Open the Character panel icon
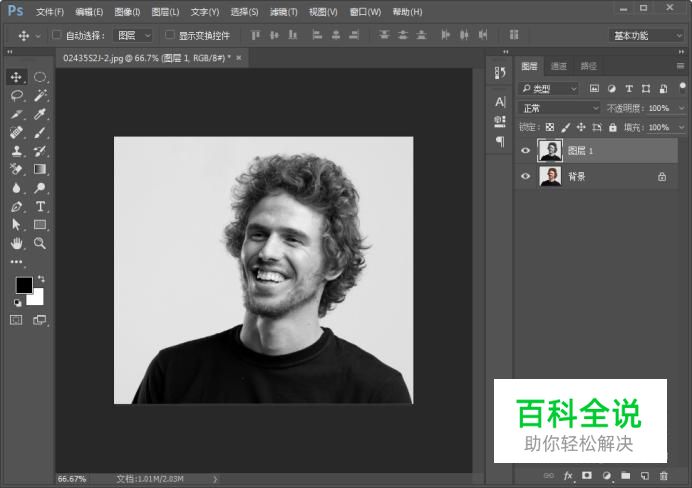This screenshot has height=488, width=692. click(x=500, y=102)
